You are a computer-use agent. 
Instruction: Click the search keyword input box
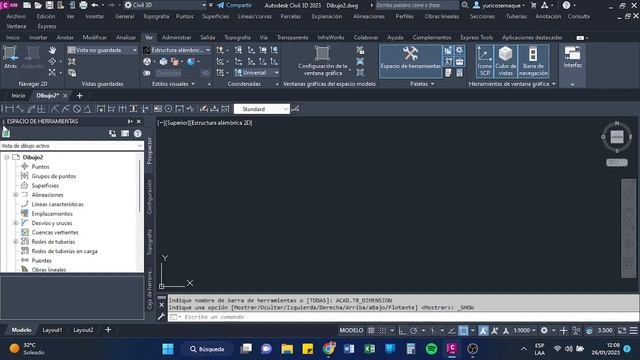[x=416, y=5]
